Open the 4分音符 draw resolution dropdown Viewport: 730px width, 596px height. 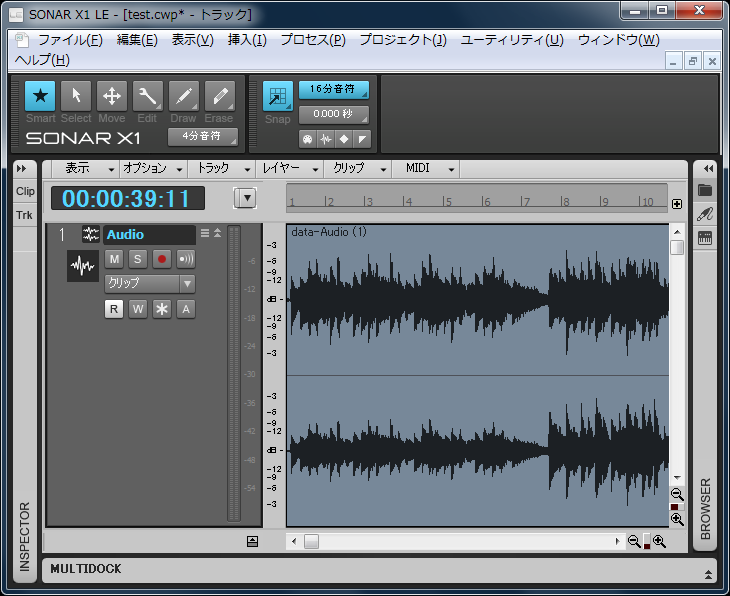(x=203, y=136)
